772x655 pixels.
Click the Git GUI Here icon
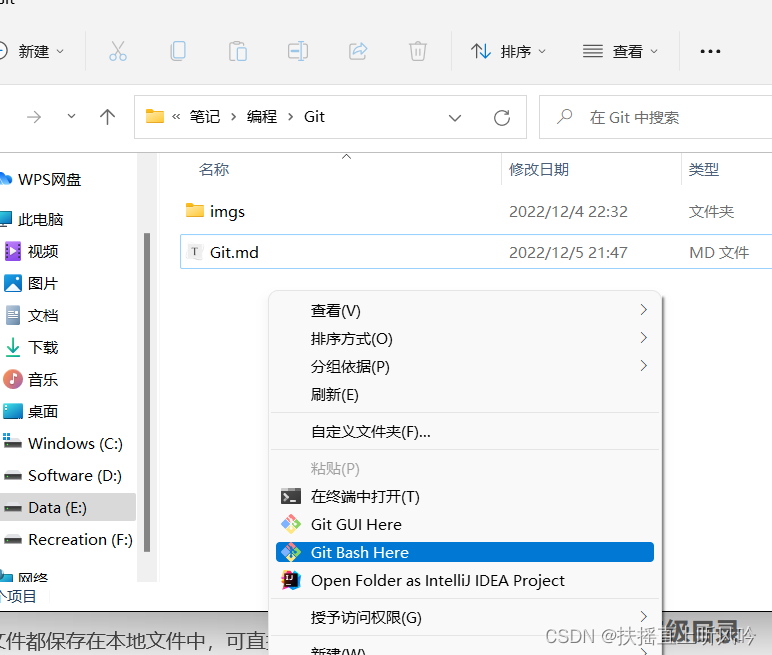(x=291, y=524)
